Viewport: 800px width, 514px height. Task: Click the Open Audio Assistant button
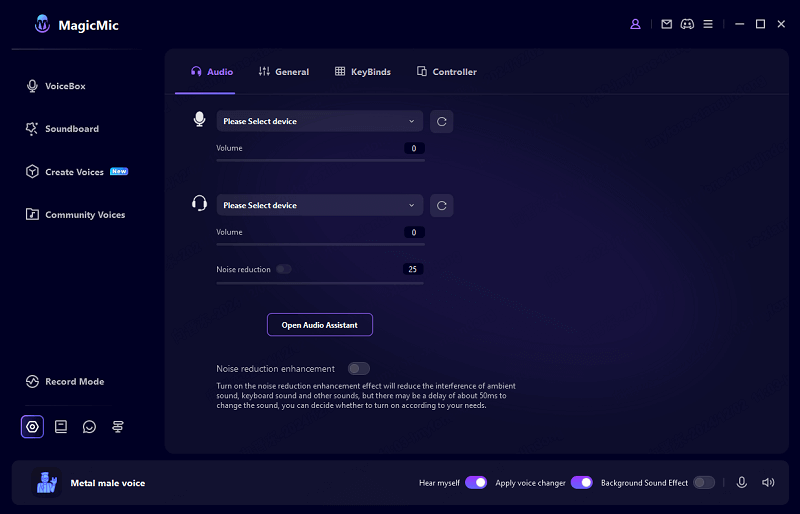pyautogui.click(x=320, y=325)
